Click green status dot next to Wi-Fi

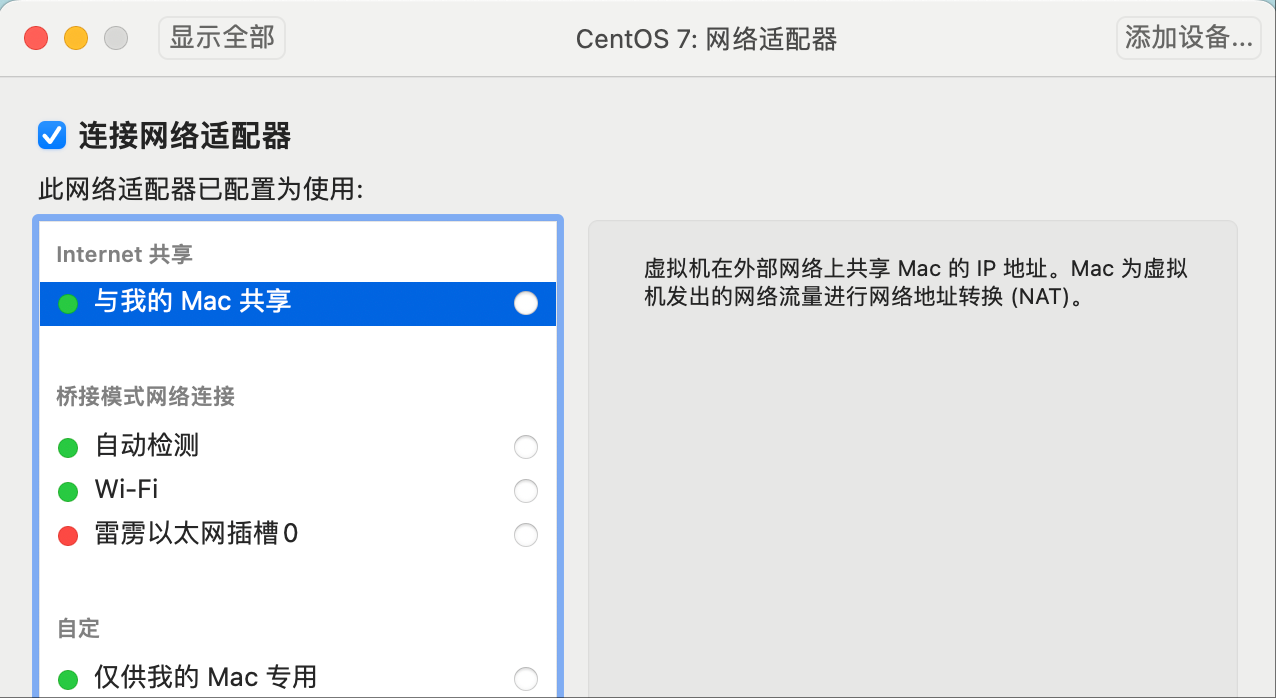68,491
